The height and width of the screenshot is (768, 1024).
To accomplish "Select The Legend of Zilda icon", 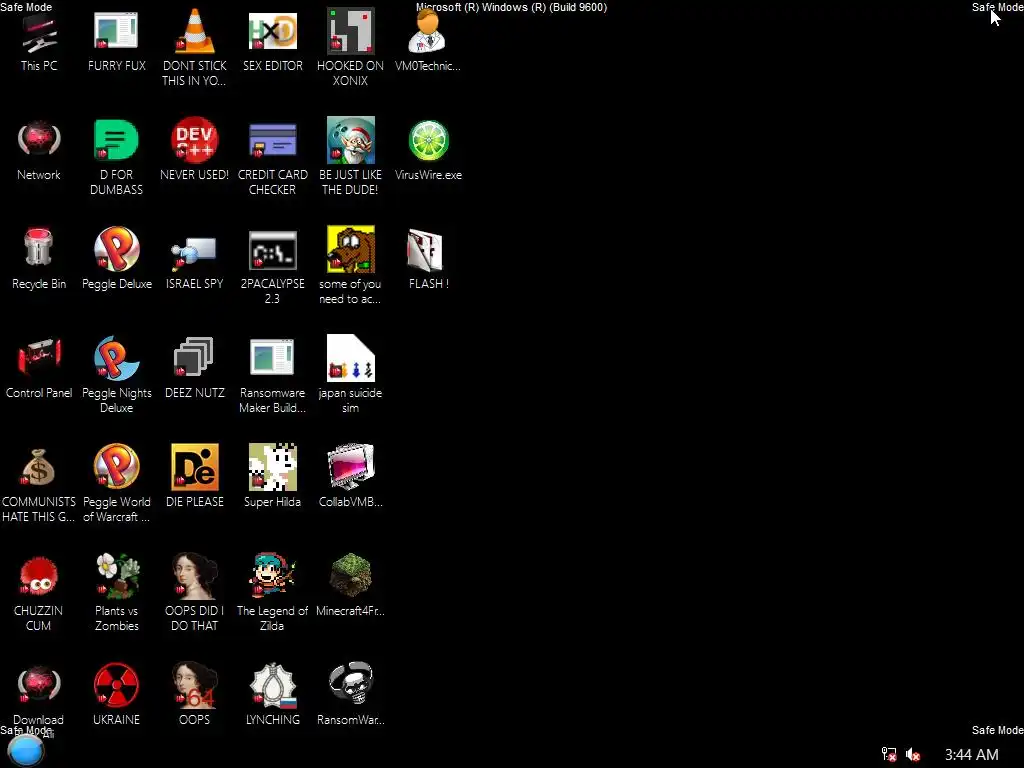I will [x=272, y=575].
